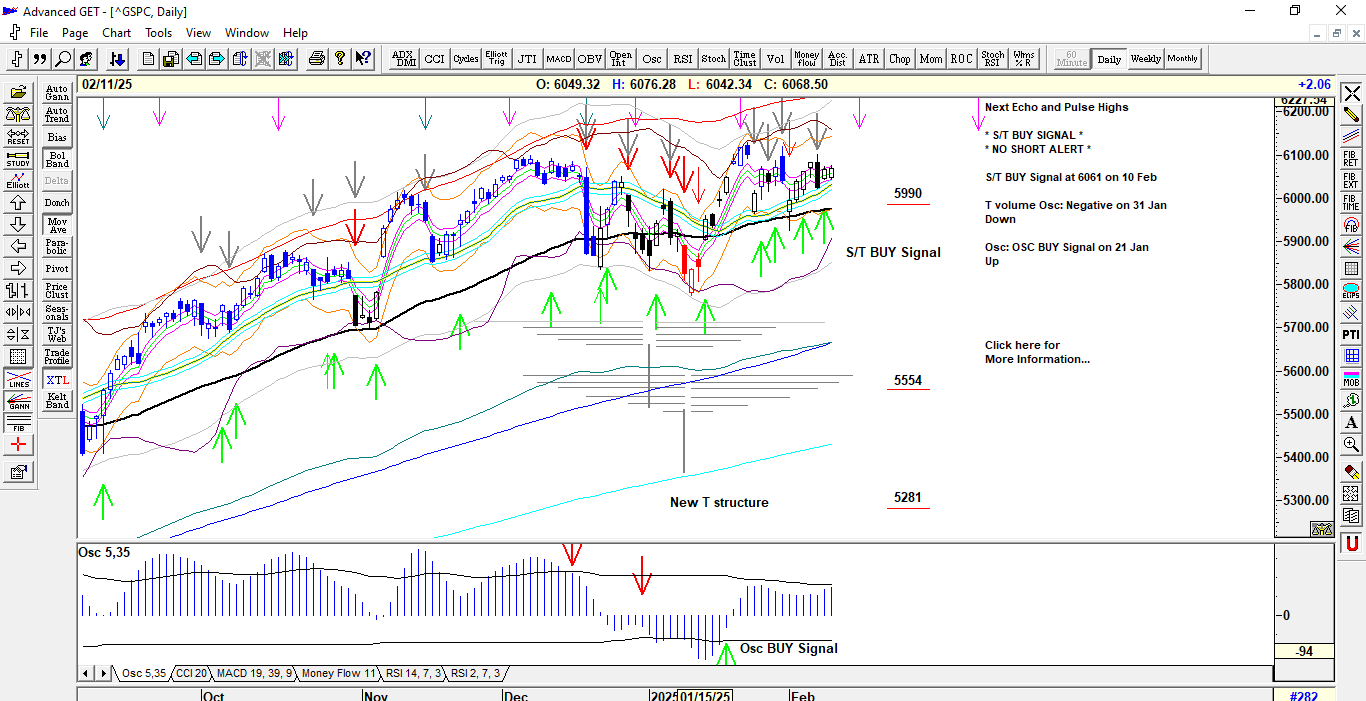Select the magnifying glass search tool
This screenshot has height=701, width=1366.
pos(63,59)
